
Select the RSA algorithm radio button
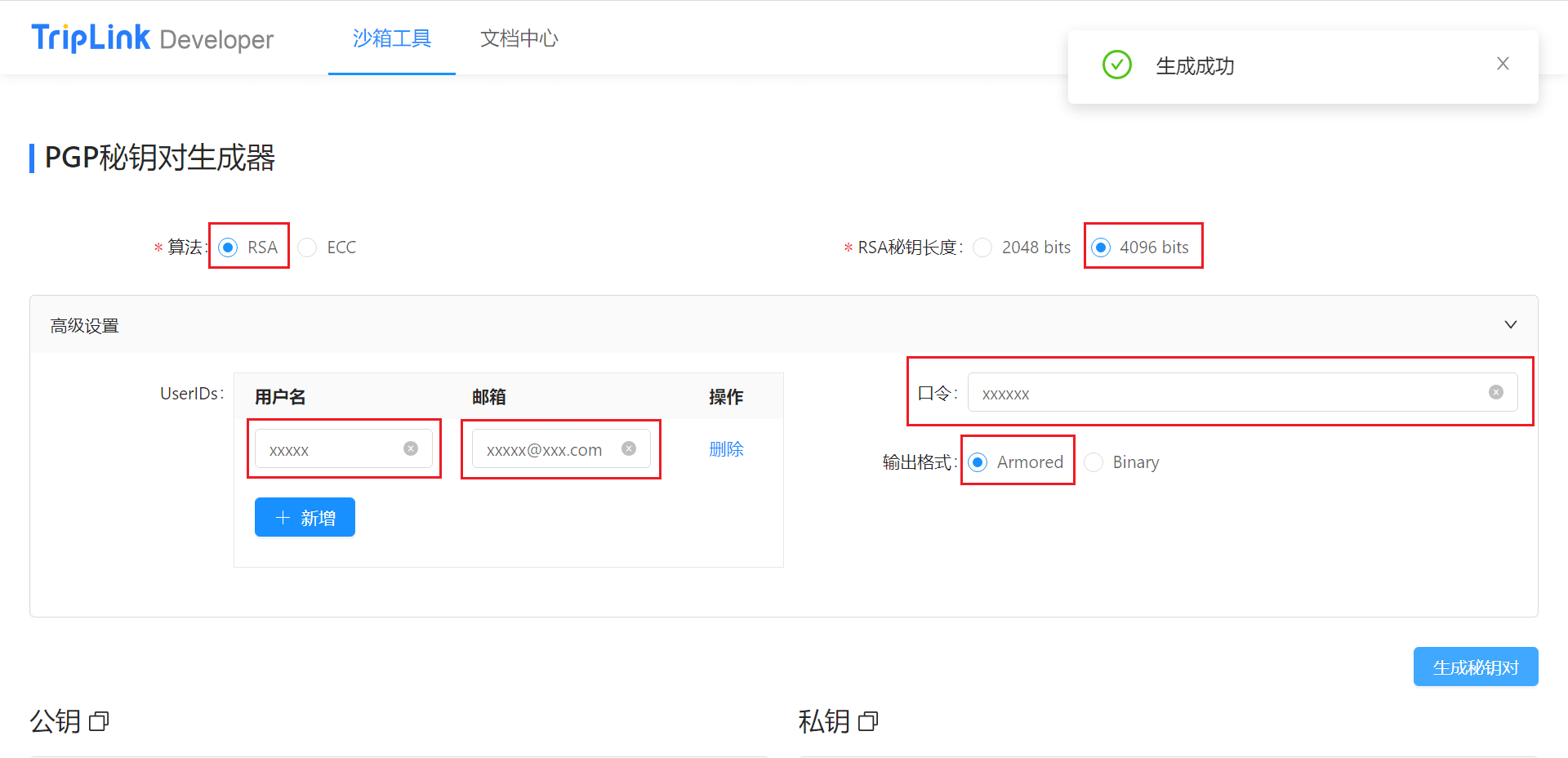pyautogui.click(x=229, y=247)
